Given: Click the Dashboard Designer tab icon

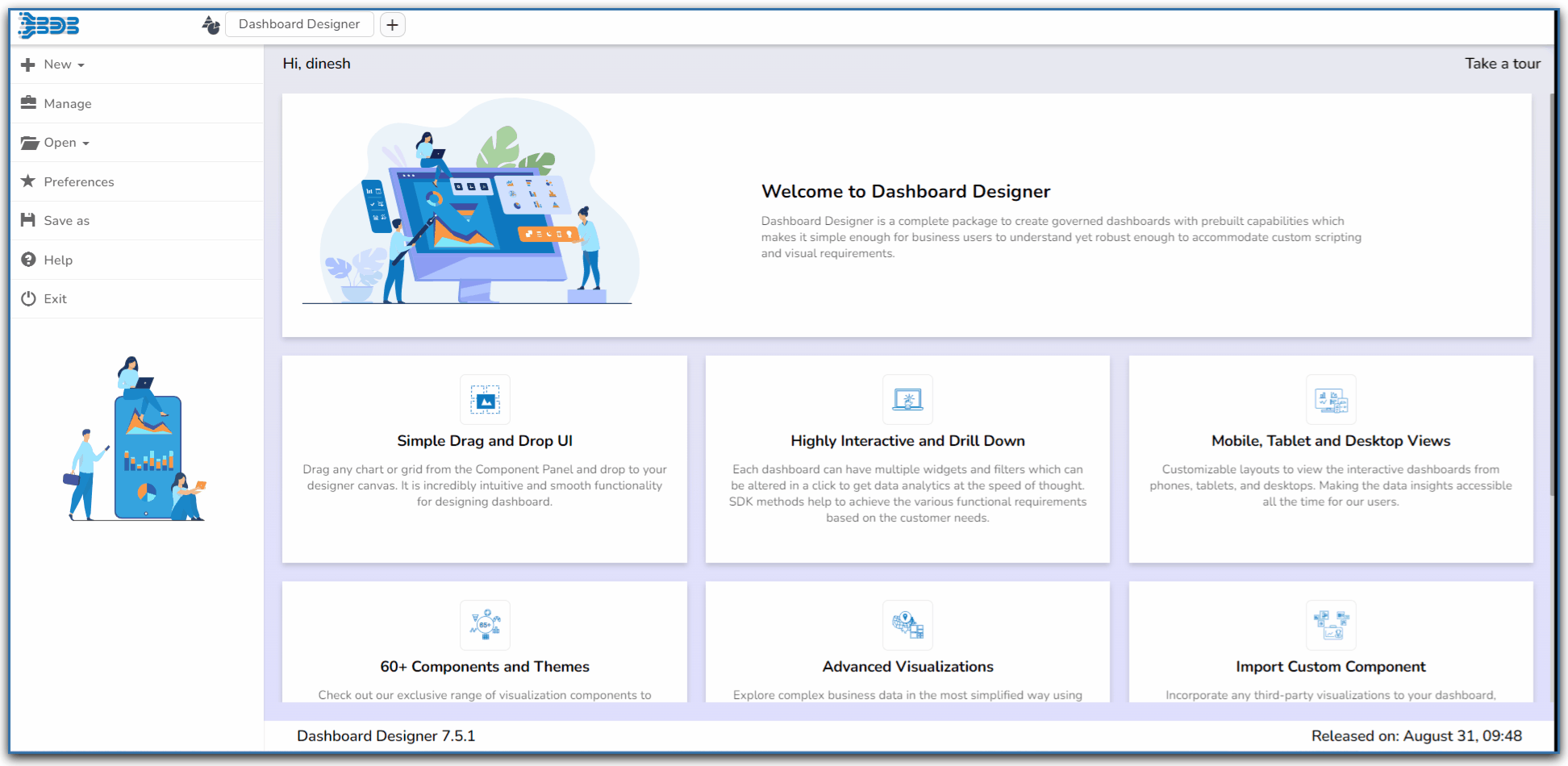Looking at the screenshot, I should coord(211,25).
